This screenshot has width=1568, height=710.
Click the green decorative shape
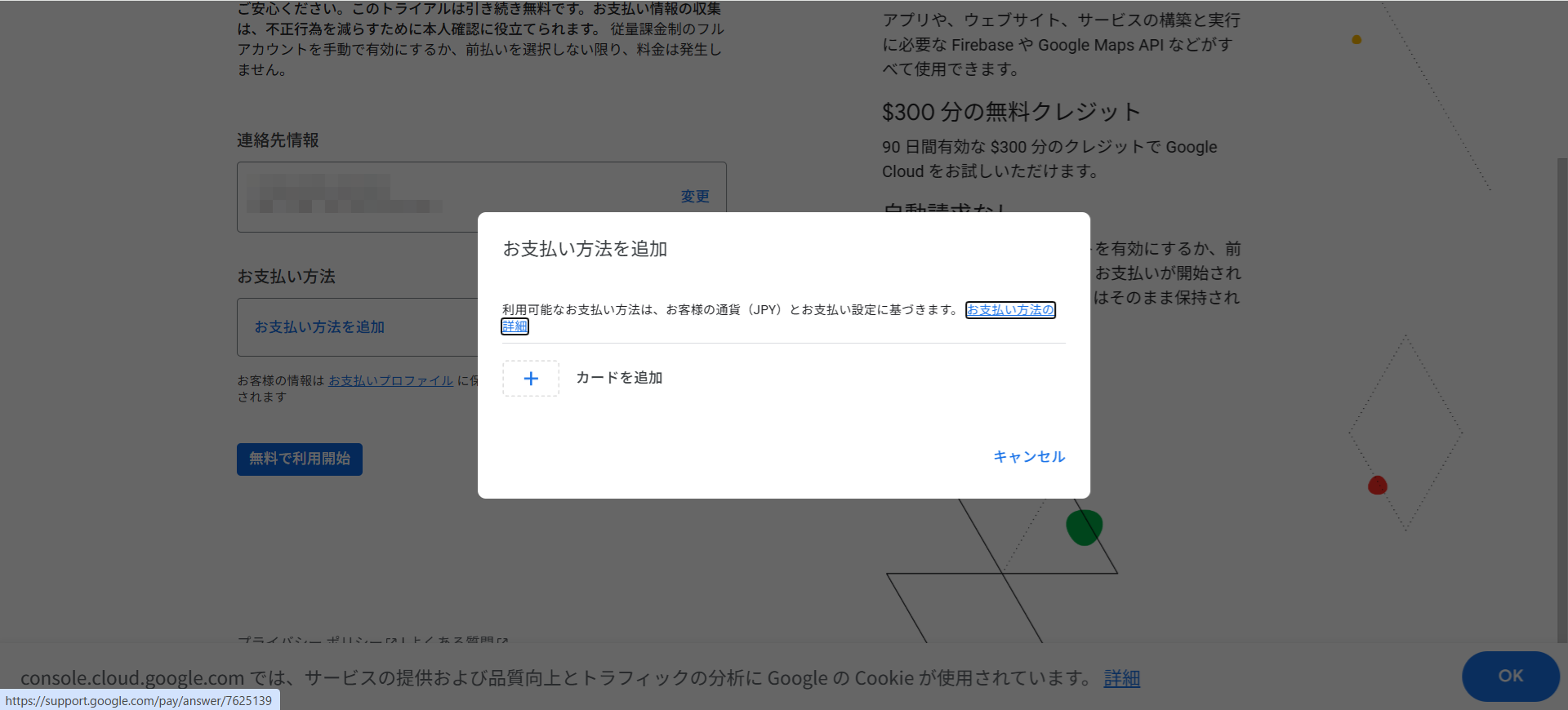[x=1084, y=528]
